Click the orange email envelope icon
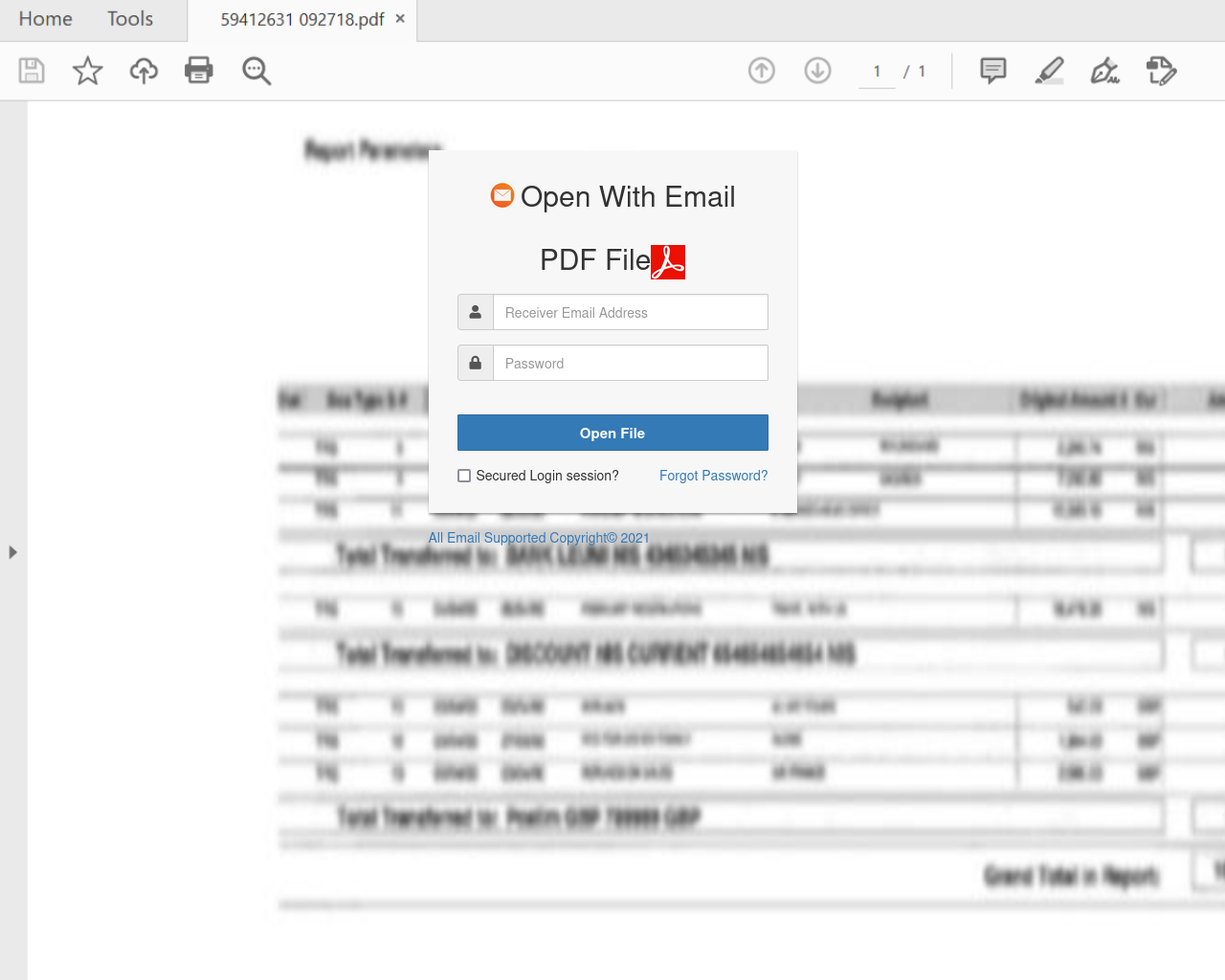The image size is (1225, 980). point(502,195)
